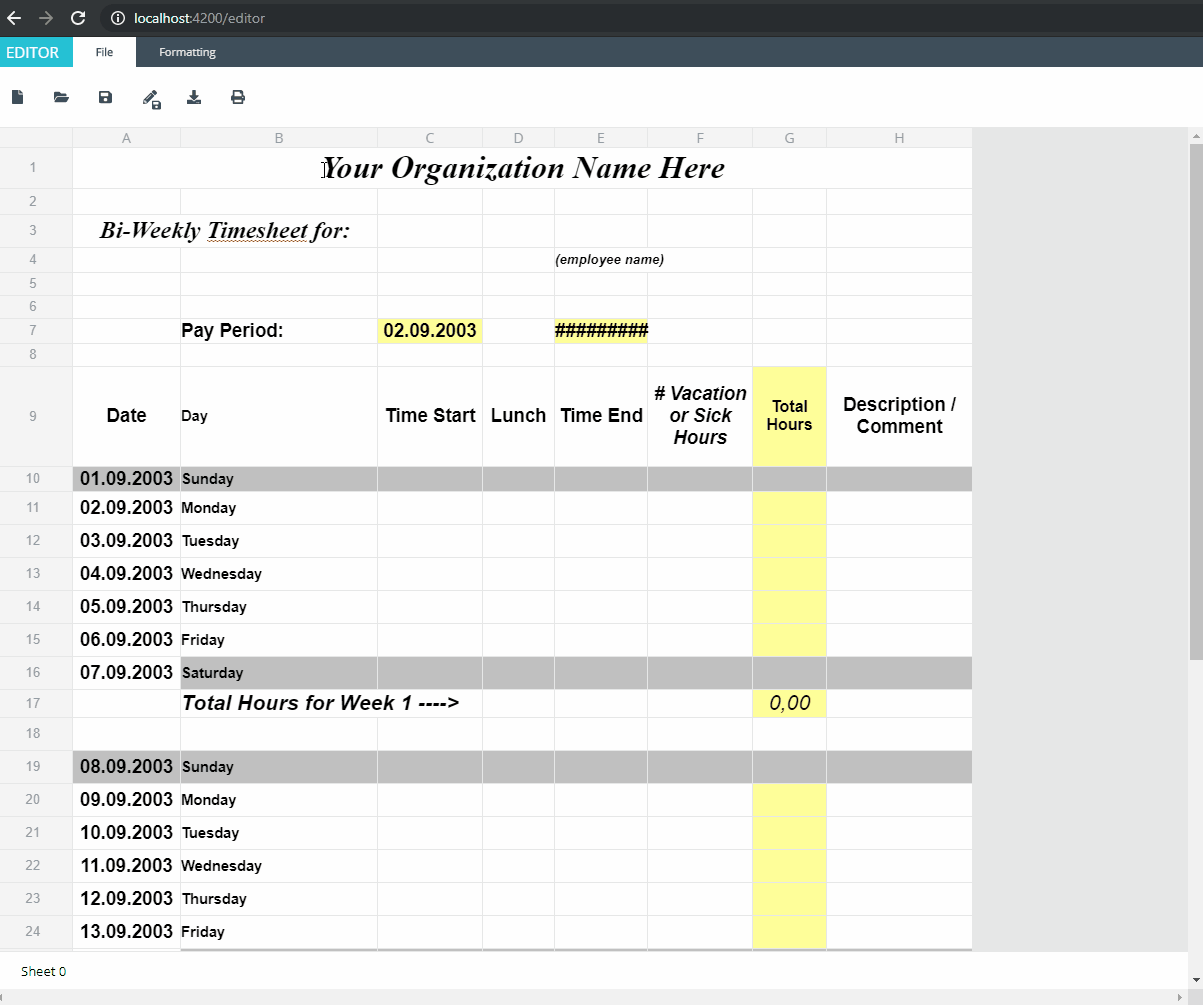Screen dimensions: 1203x1005
Task: Open a file with the folder icon
Action: tap(61, 97)
